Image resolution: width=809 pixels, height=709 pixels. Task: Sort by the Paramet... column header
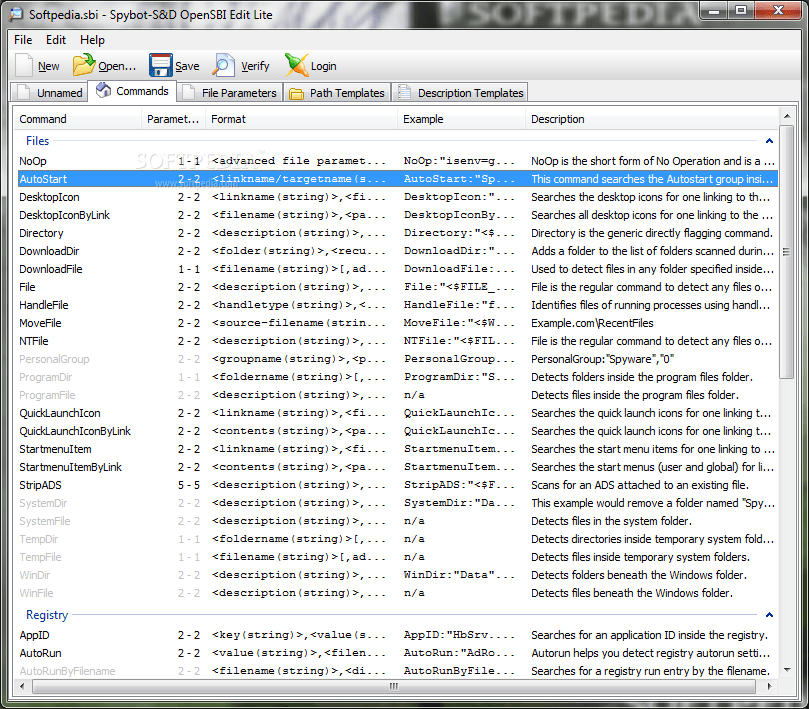[x=173, y=119]
